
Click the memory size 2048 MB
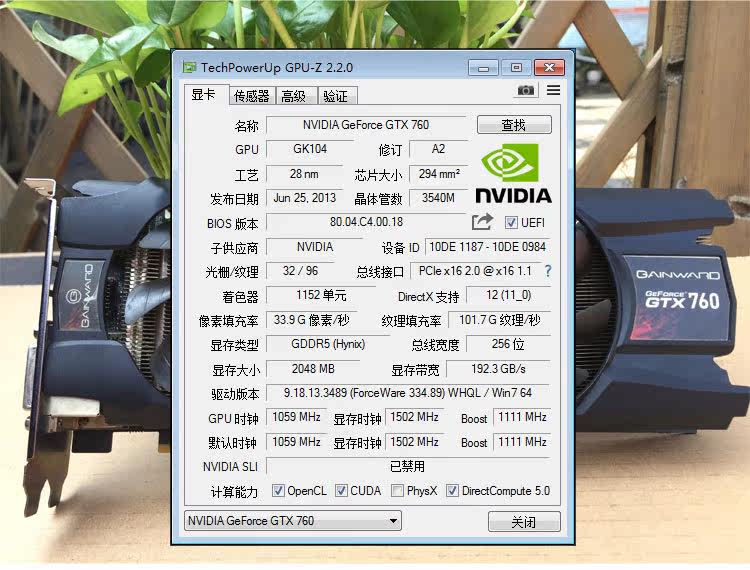[x=313, y=369]
